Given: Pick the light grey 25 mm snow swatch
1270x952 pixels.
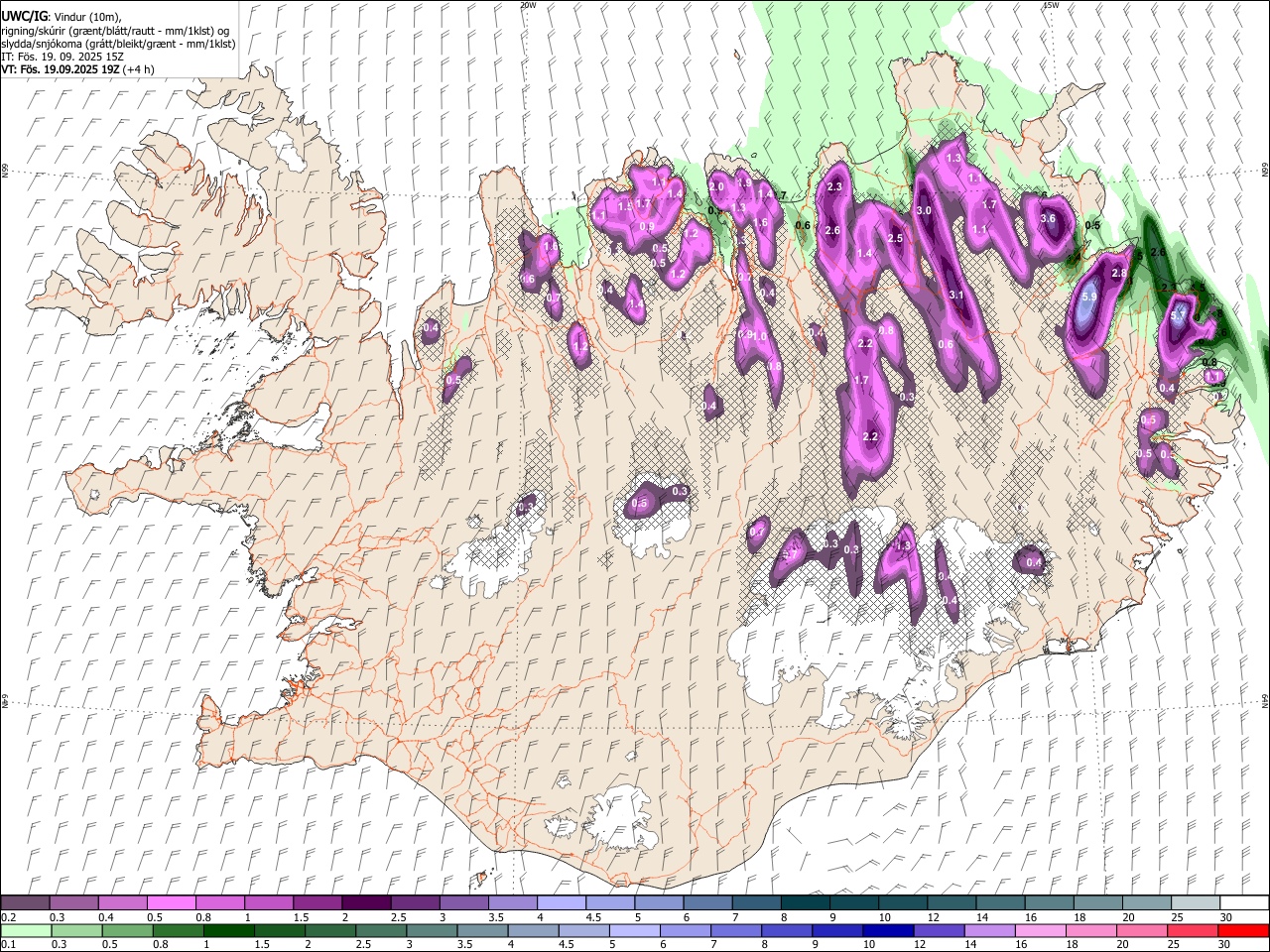Looking at the screenshot, I should click(1196, 902).
